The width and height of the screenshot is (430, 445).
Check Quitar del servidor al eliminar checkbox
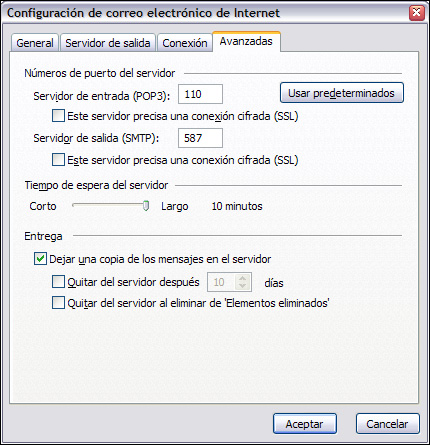click(58, 303)
